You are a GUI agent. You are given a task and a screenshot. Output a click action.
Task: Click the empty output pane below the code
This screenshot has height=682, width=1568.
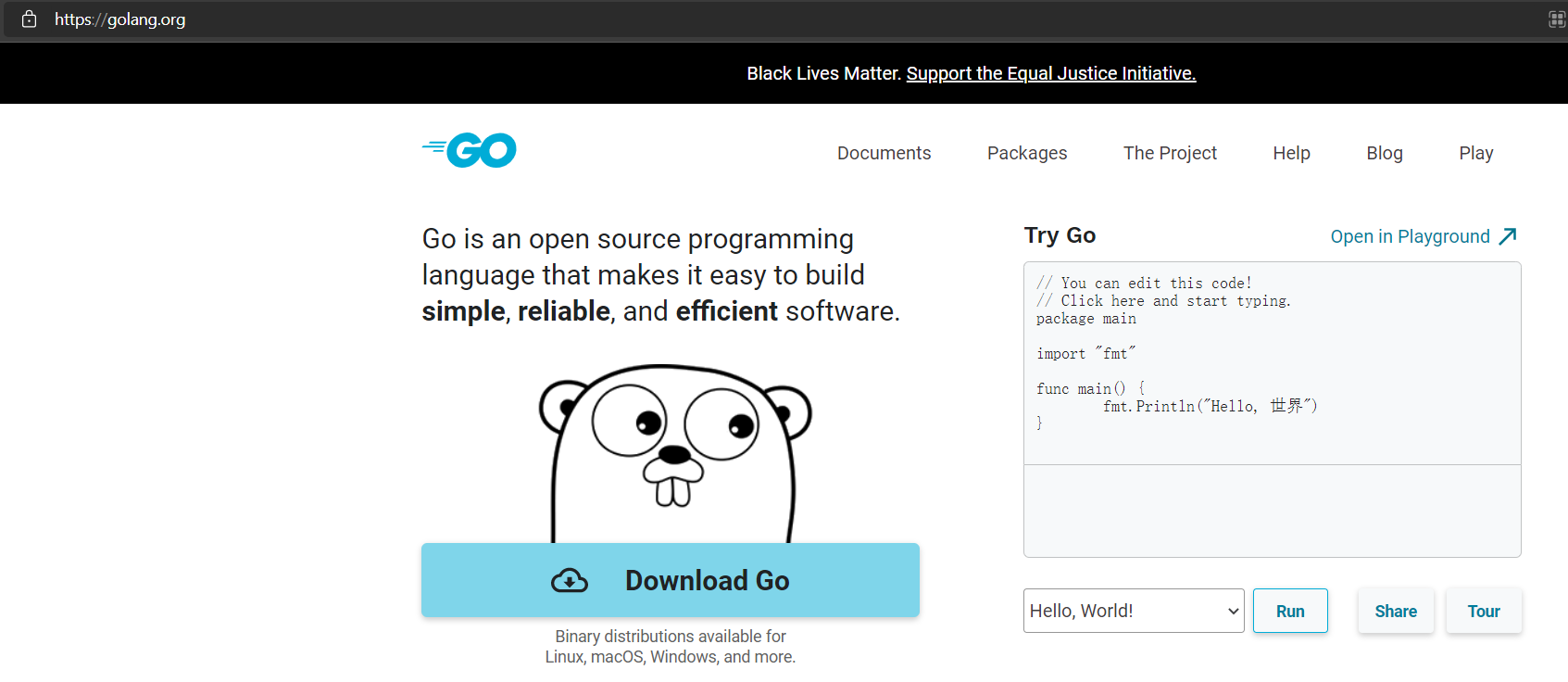pyautogui.click(x=1273, y=511)
